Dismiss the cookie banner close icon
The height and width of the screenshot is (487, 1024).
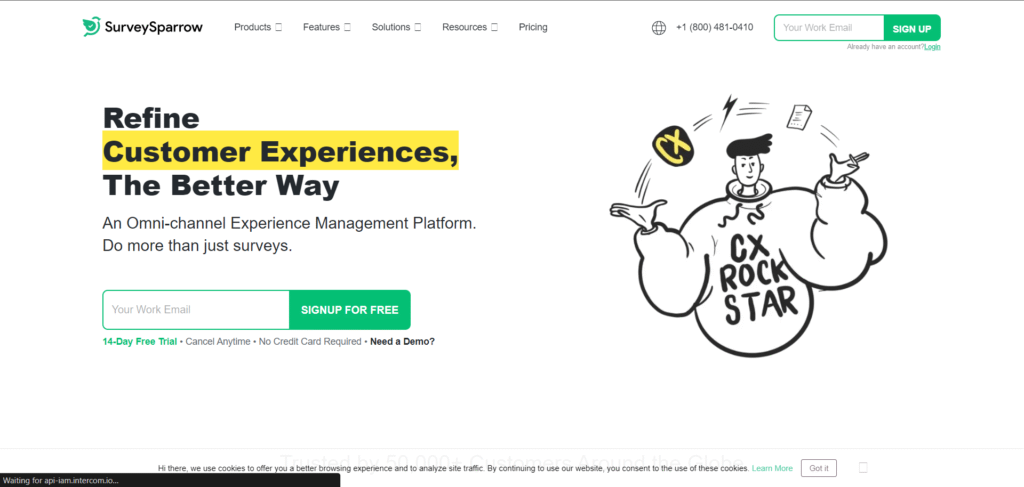[x=863, y=467]
